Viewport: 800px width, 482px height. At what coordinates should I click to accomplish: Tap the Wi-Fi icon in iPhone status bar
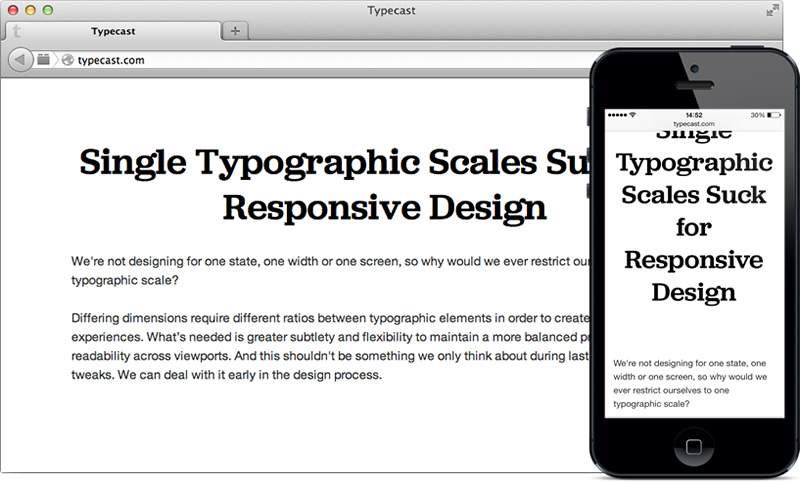[633, 115]
